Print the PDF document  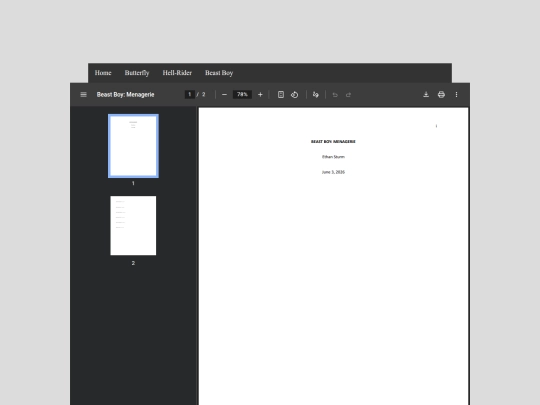441,94
